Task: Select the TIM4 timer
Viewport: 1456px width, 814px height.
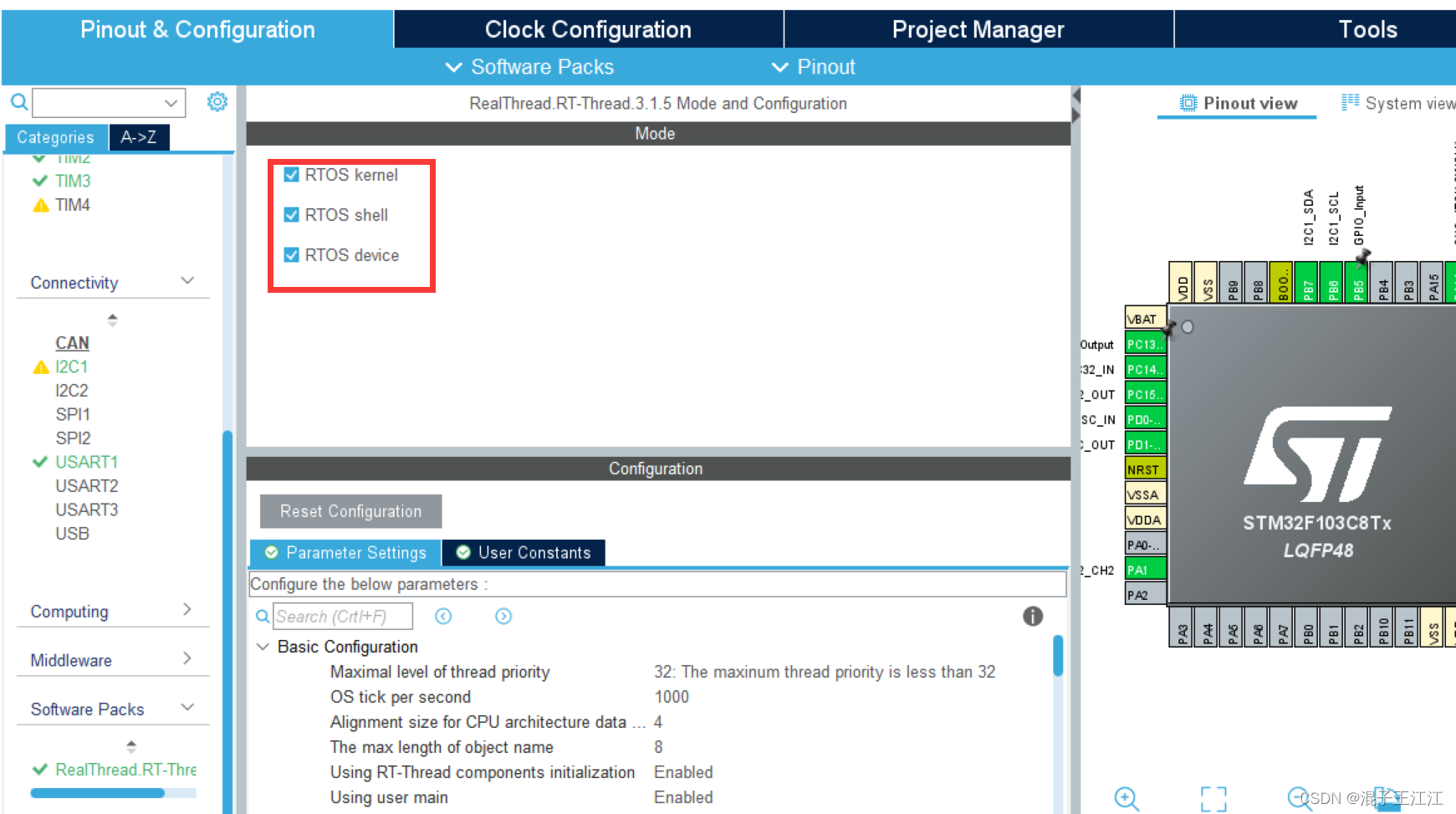Action: click(x=73, y=205)
